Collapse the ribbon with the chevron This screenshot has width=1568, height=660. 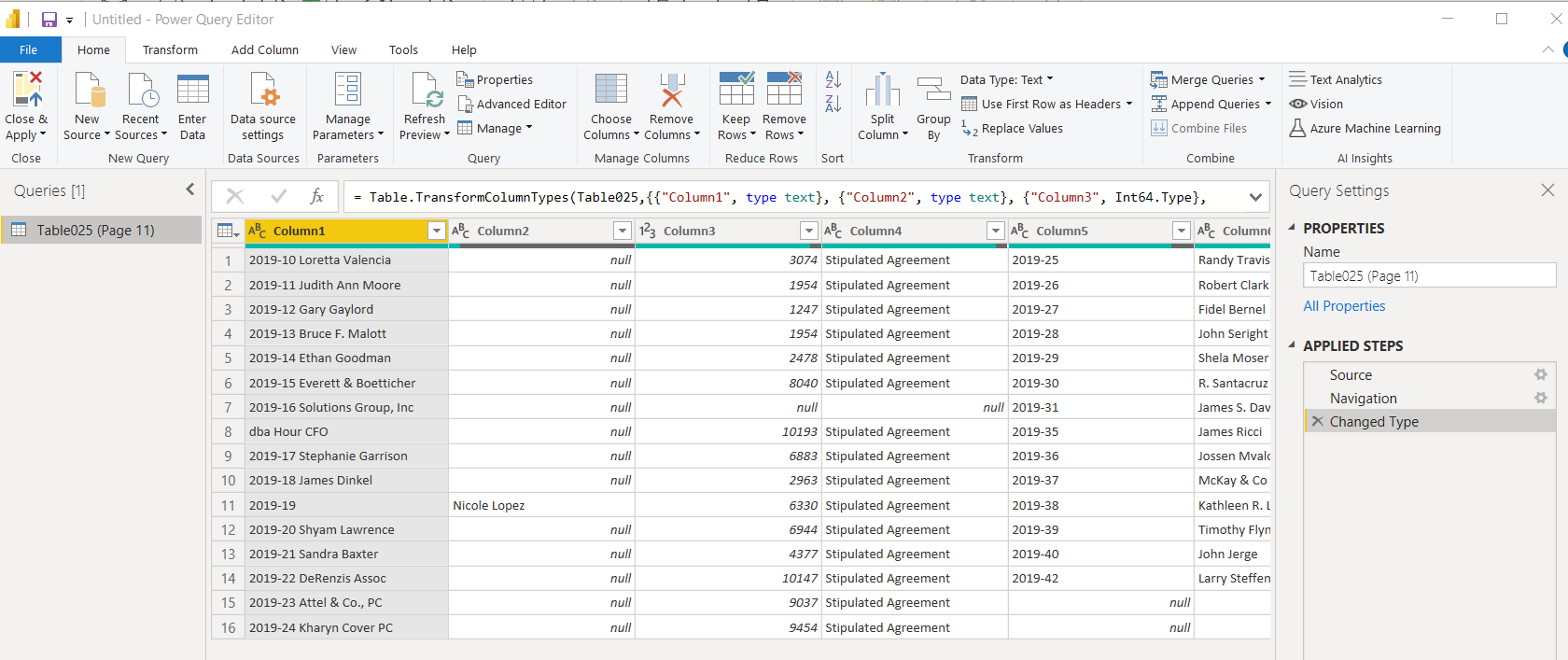coord(1548,49)
